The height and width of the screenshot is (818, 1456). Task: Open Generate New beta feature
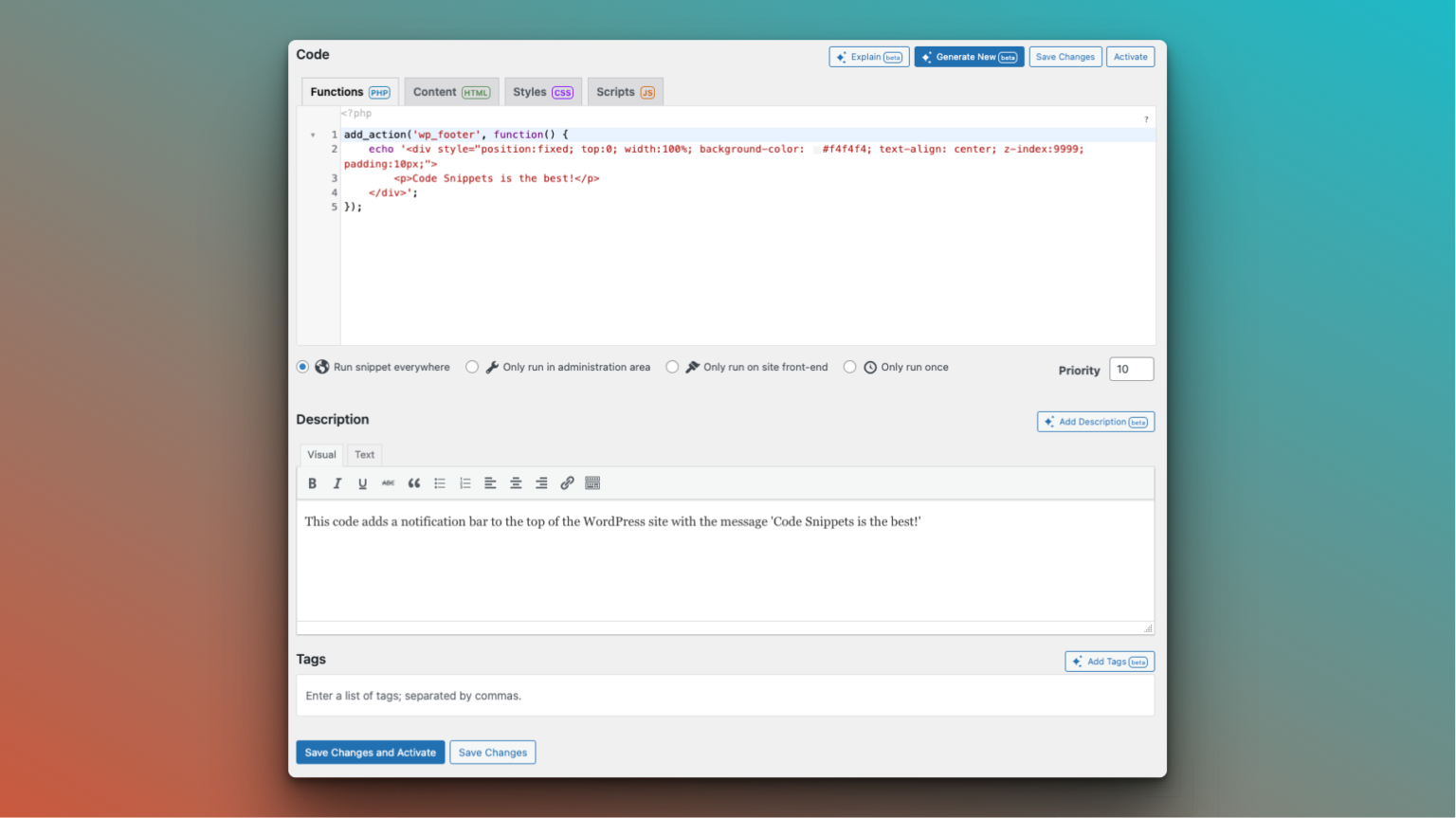(969, 56)
